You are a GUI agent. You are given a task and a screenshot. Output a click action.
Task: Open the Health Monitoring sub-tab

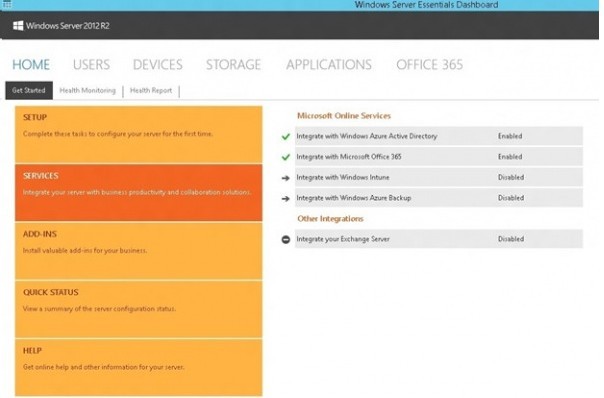(x=87, y=91)
